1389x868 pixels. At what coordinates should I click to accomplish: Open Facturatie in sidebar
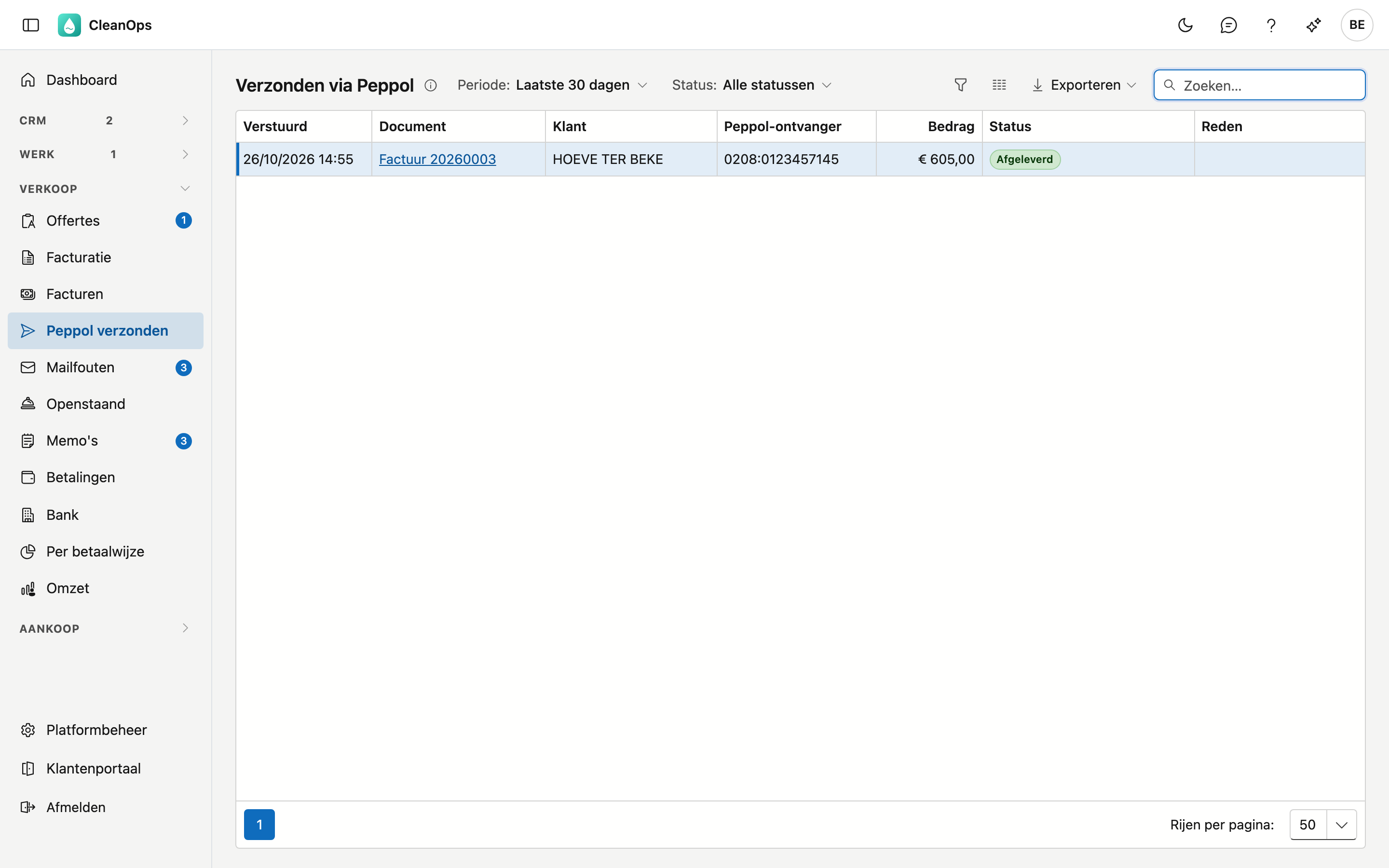(x=106, y=257)
